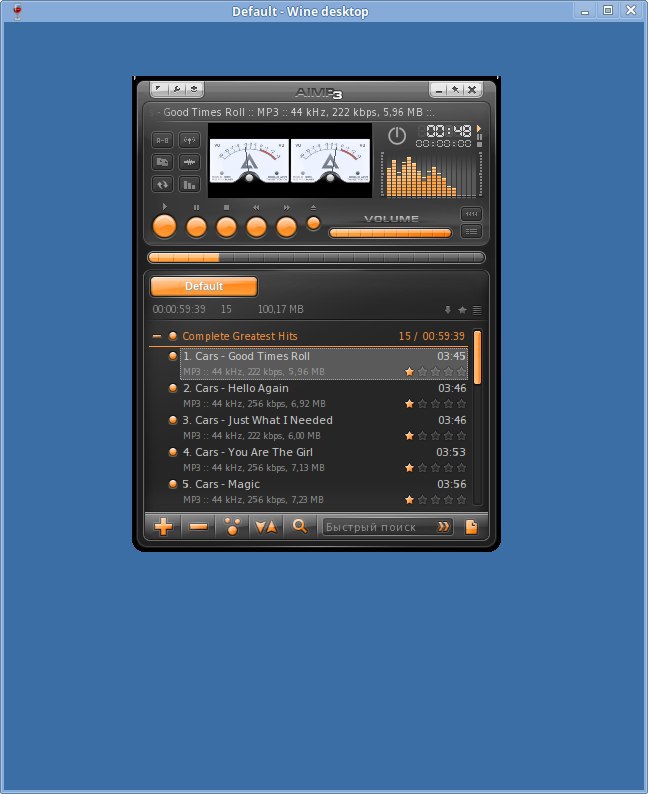Viewport: 648px width, 794px height.
Task: Click the magnifier search button
Action: point(300,527)
